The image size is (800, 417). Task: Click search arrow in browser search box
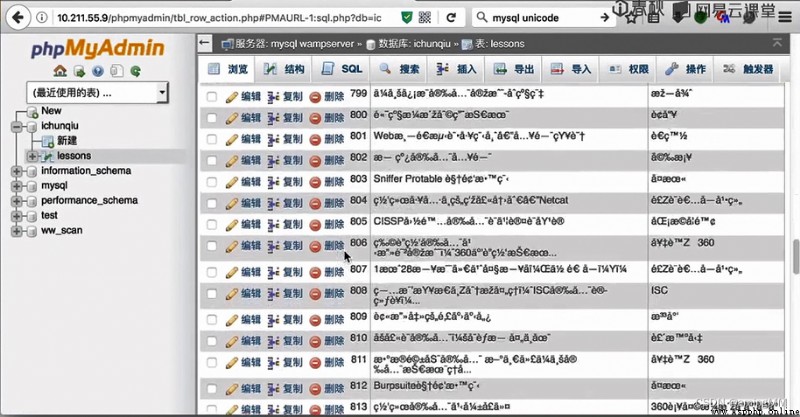(605, 18)
